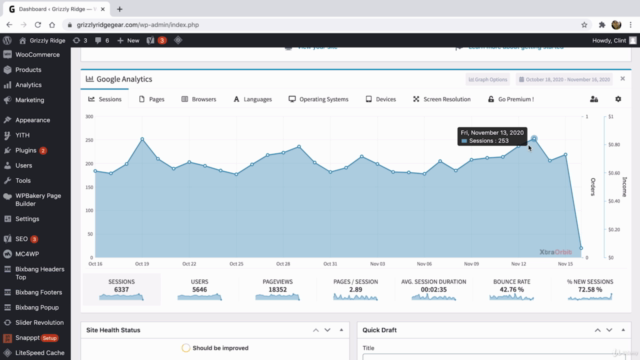
Task: Select the Users 5646 metric card
Action: 200,289
